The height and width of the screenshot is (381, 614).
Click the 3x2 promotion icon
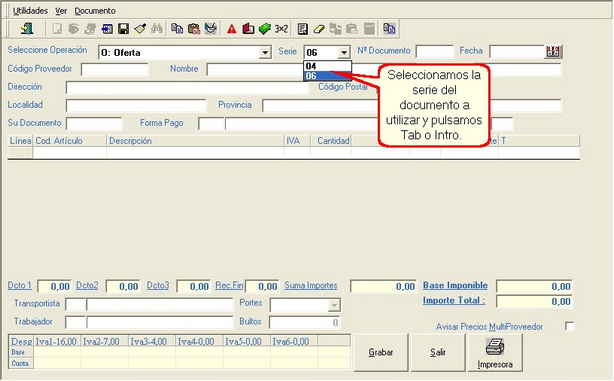click(281, 29)
